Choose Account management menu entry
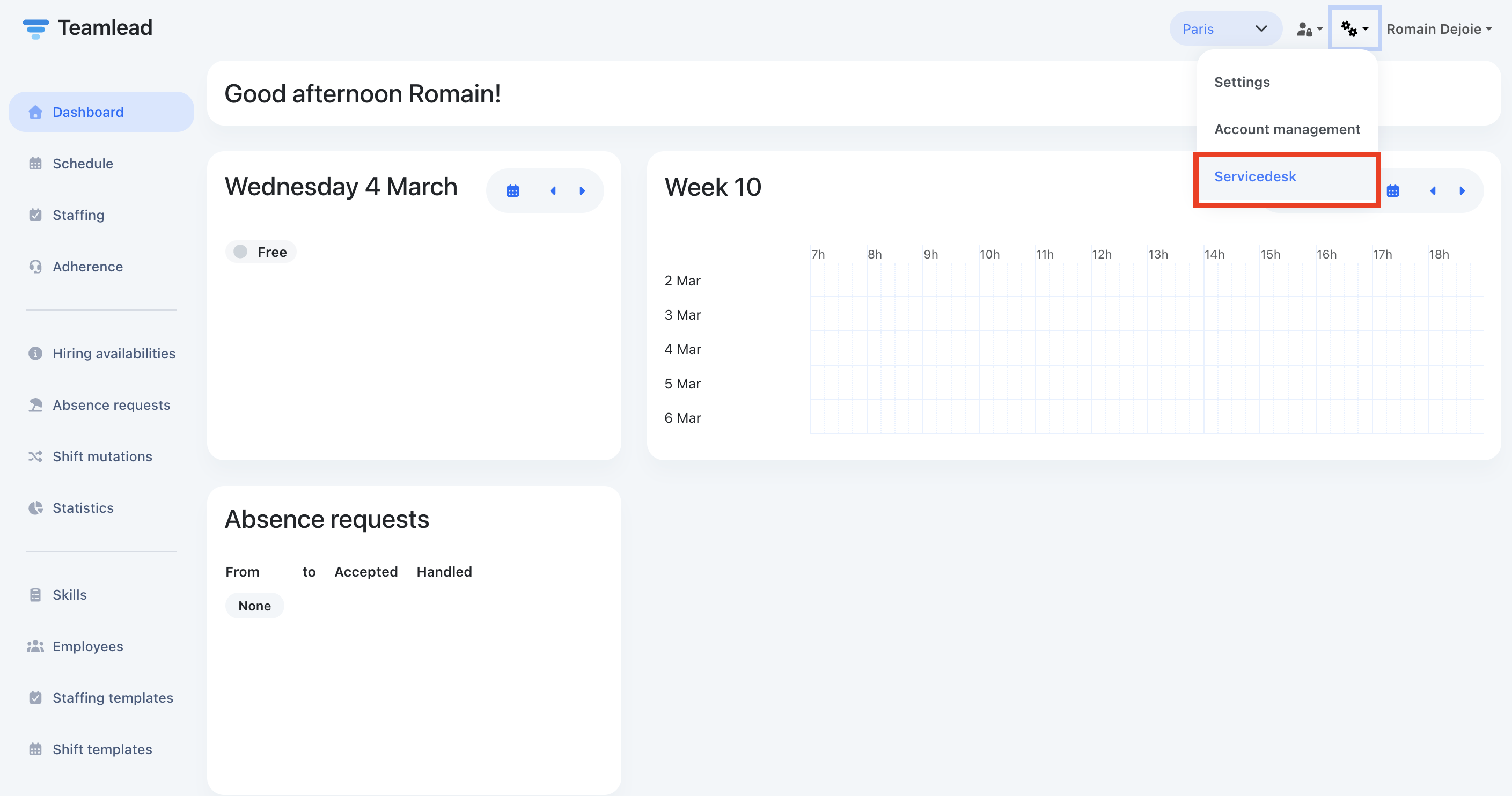This screenshot has height=796, width=1512. pyautogui.click(x=1287, y=129)
